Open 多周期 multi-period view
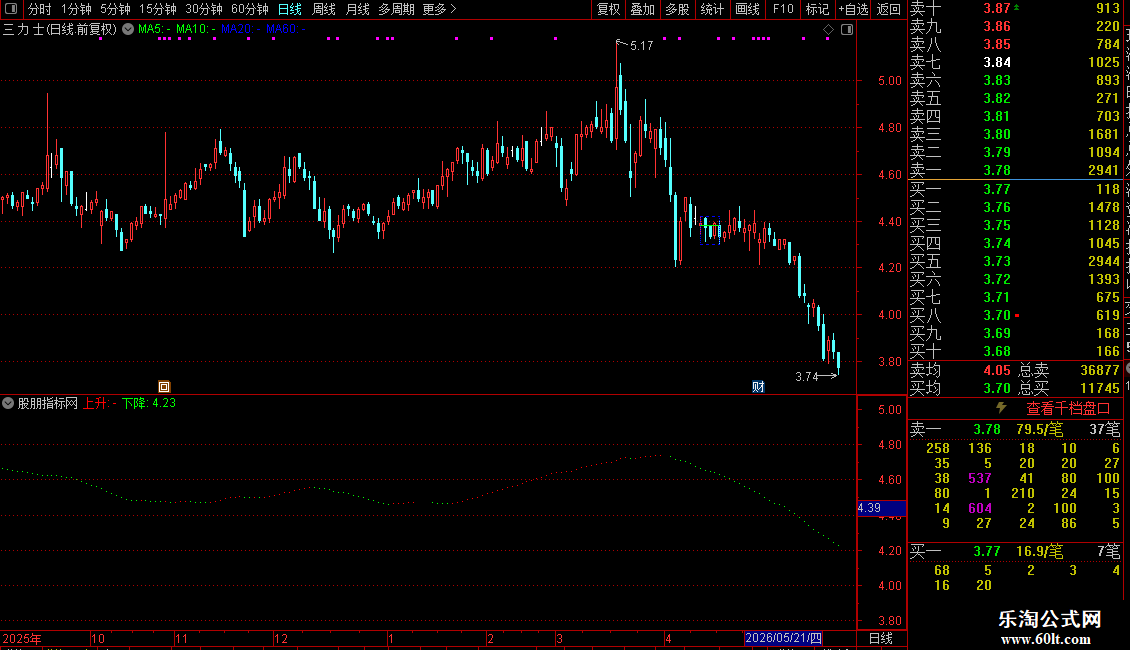The image size is (1130, 650). click(x=396, y=9)
